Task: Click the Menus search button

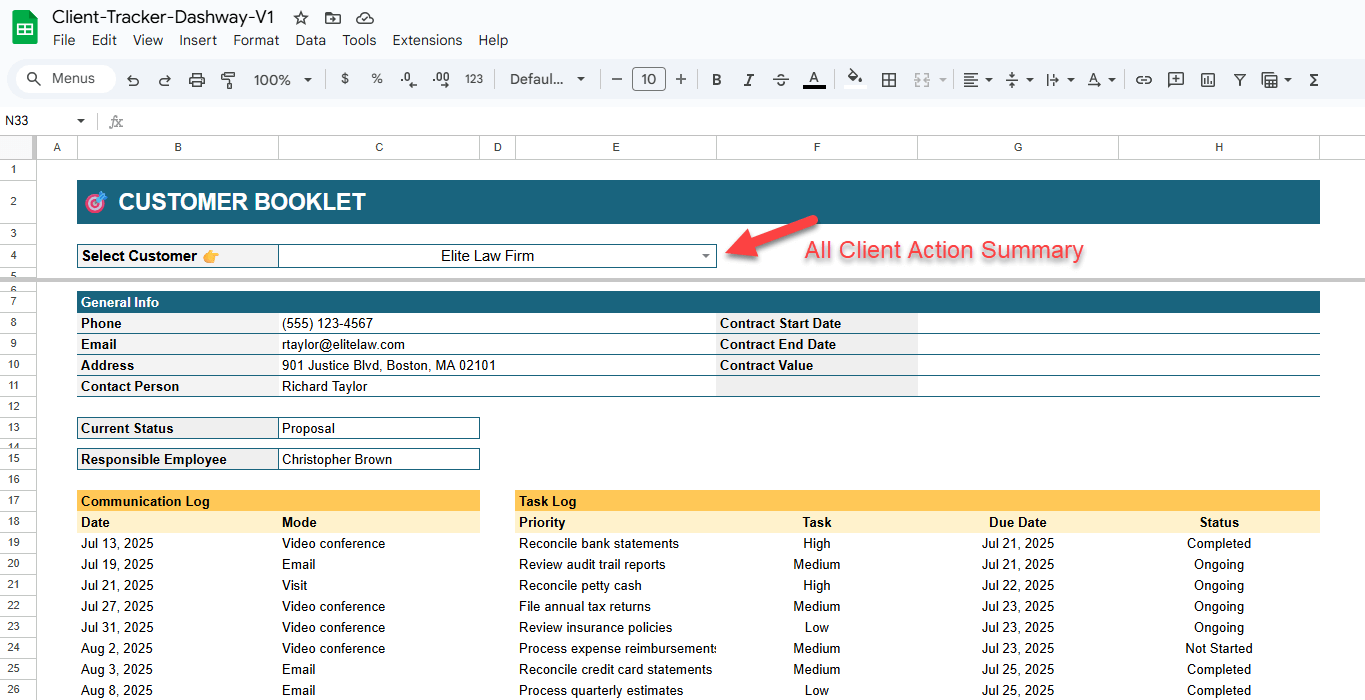Action: 63,78
